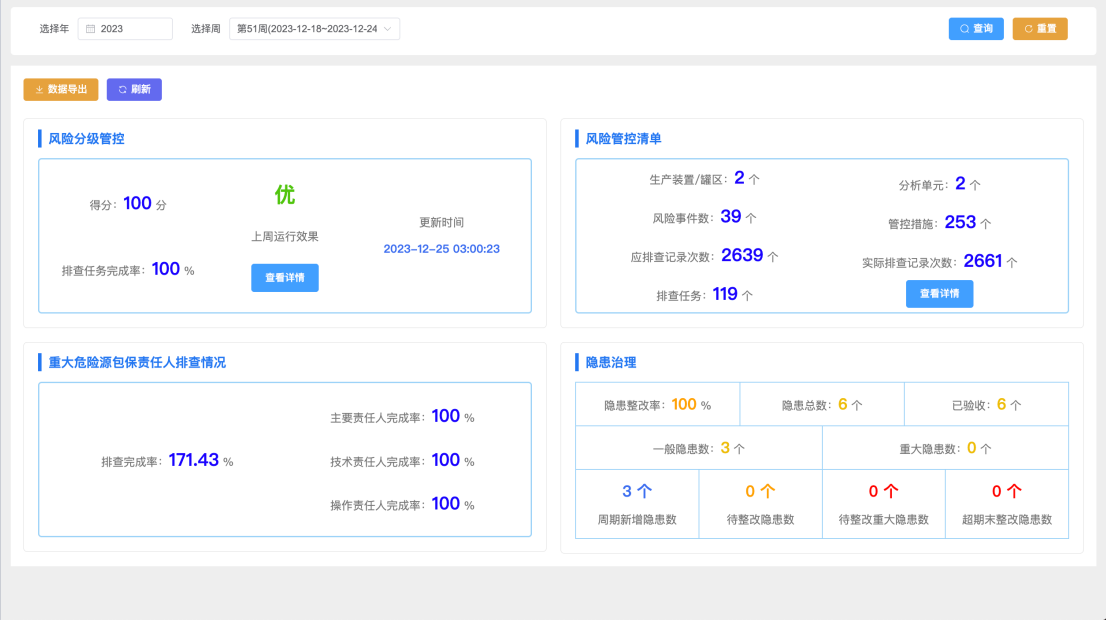Click the 隐患治理 panel title icon
The height and width of the screenshot is (620, 1106).
click(x=578, y=361)
